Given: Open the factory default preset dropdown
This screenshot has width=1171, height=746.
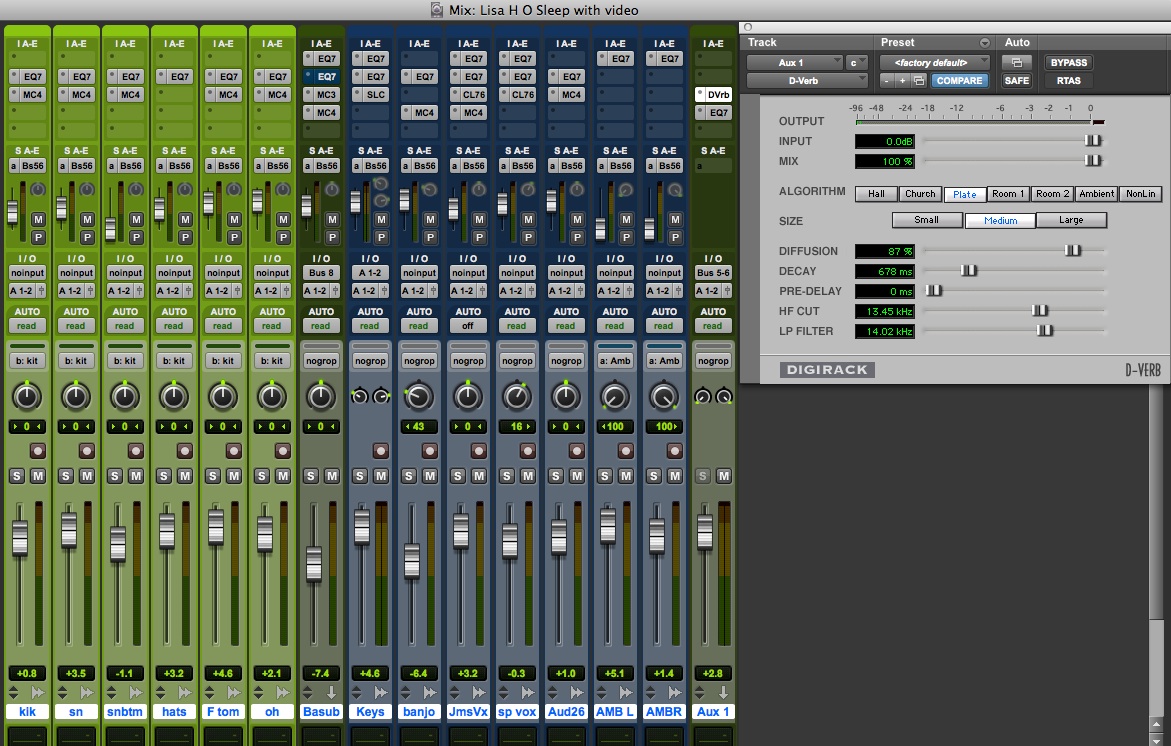Looking at the screenshot, I should [x=934, y=63].
